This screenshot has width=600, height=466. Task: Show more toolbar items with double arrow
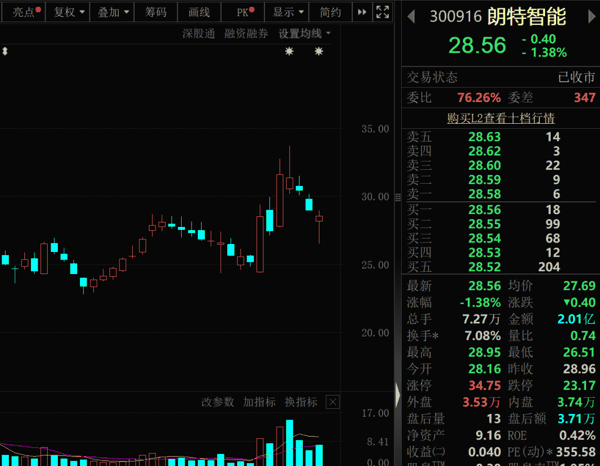[362, 12]
